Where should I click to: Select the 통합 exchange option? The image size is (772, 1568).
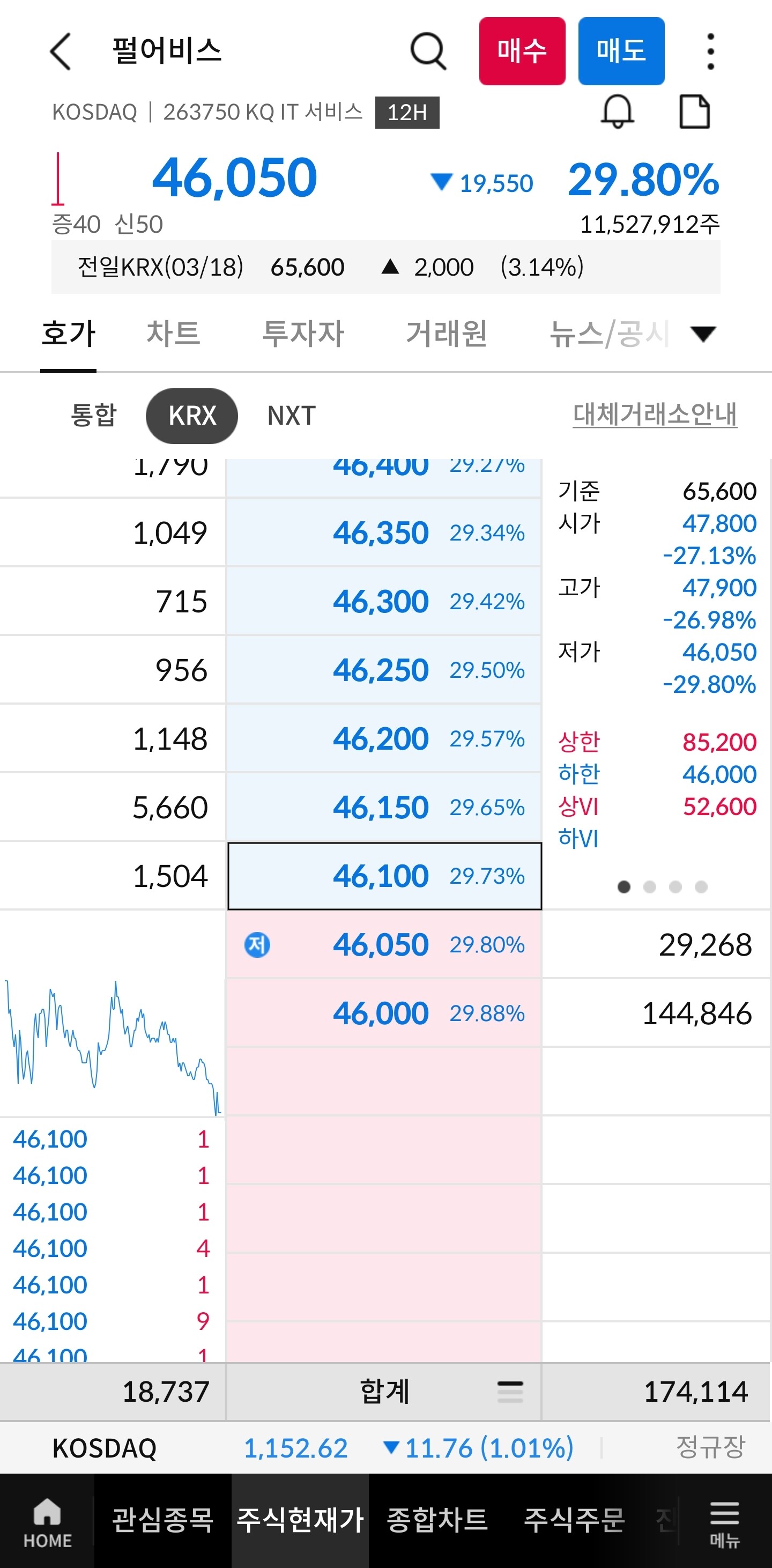tap(94, 415)
